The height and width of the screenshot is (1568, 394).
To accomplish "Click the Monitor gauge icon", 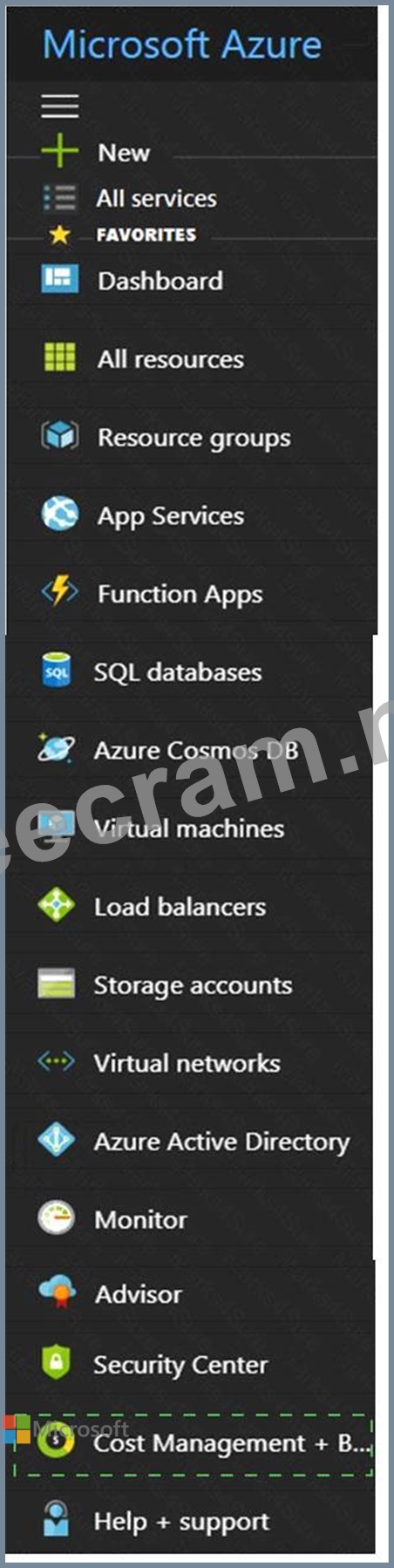I will [x=56, y=1218].
